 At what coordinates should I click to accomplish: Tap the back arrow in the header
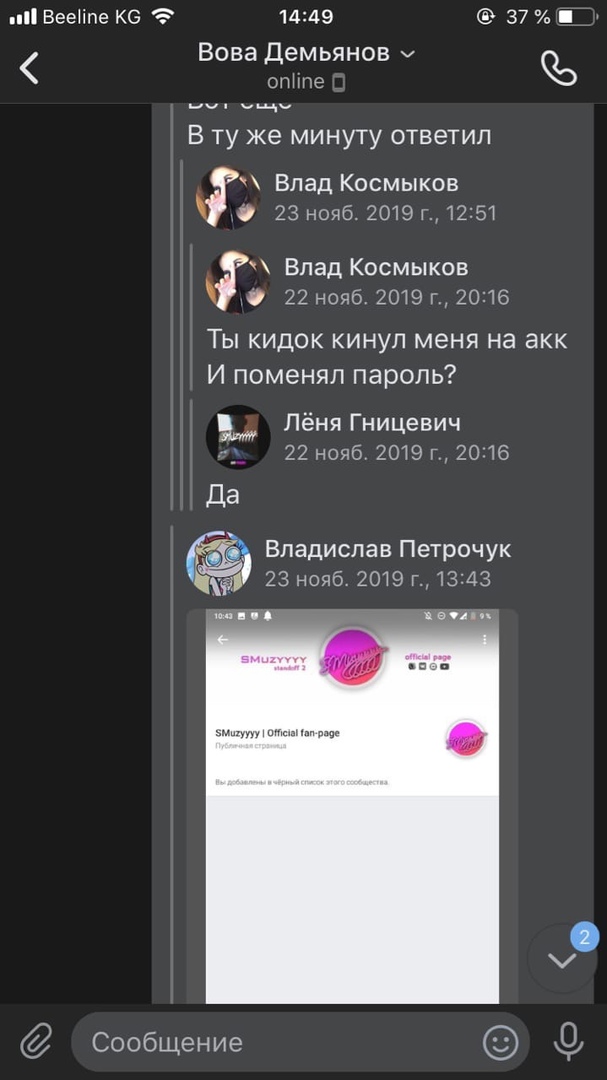(29, 68)
